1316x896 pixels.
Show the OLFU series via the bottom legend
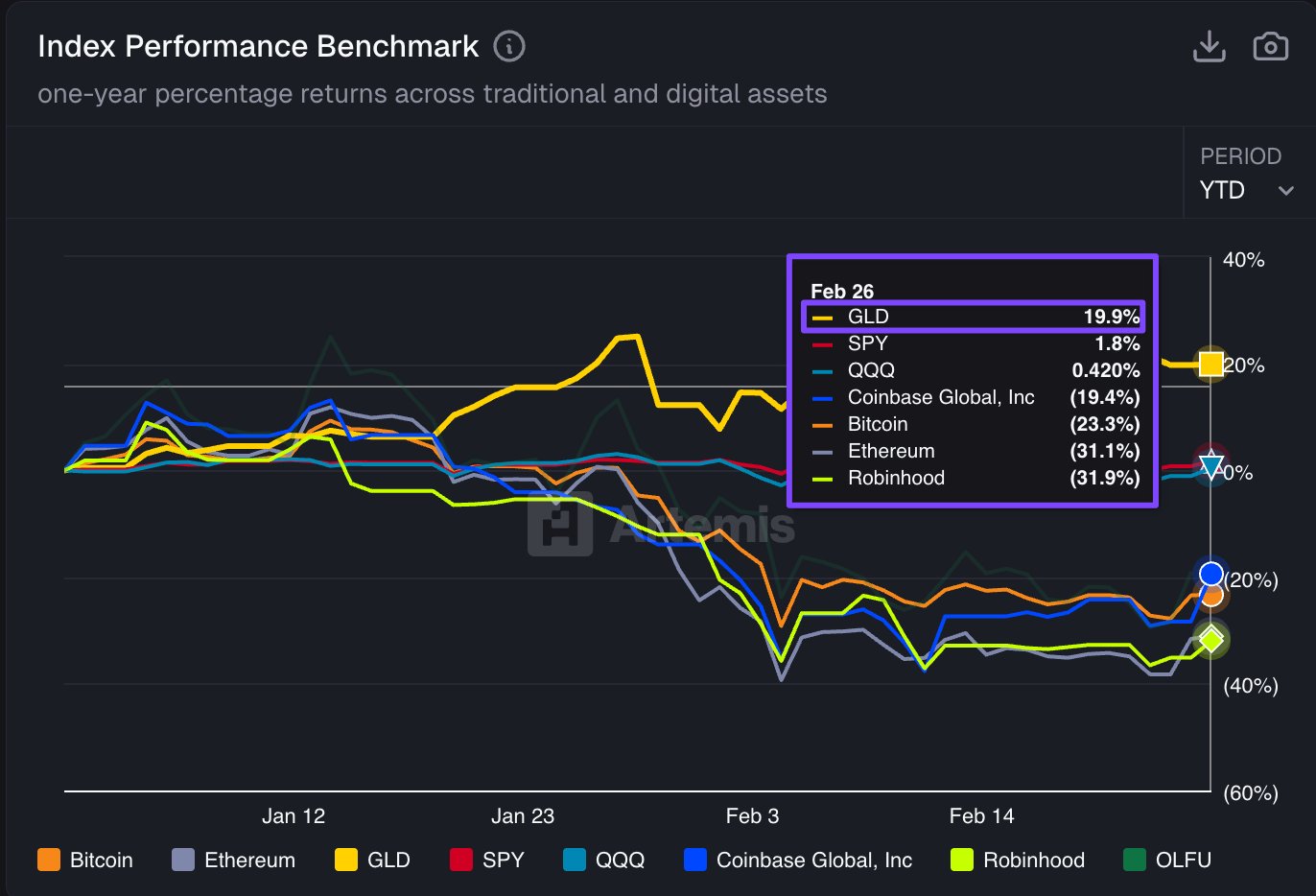coord(1167,860)
